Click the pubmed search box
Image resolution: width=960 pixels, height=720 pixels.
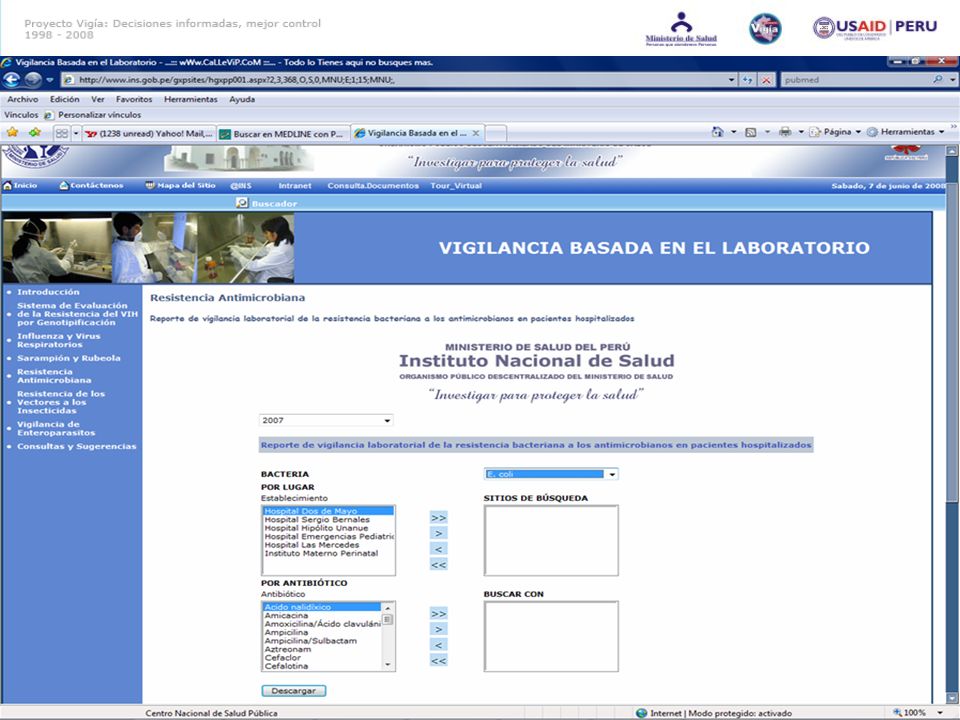point(855,80)
